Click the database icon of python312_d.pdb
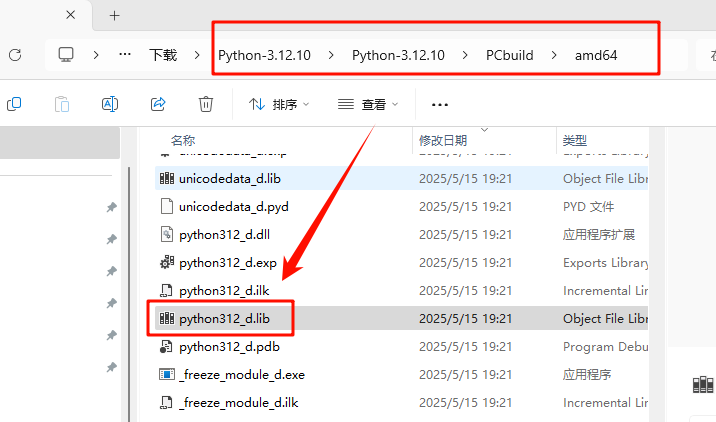The width and height of the screenshot is (716, 422). point(166,347)
